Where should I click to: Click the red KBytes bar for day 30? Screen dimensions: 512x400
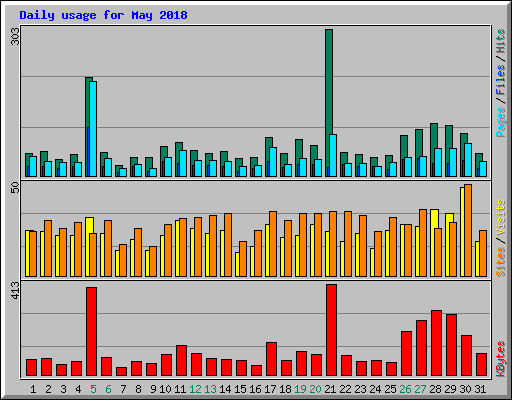[466, 356]
